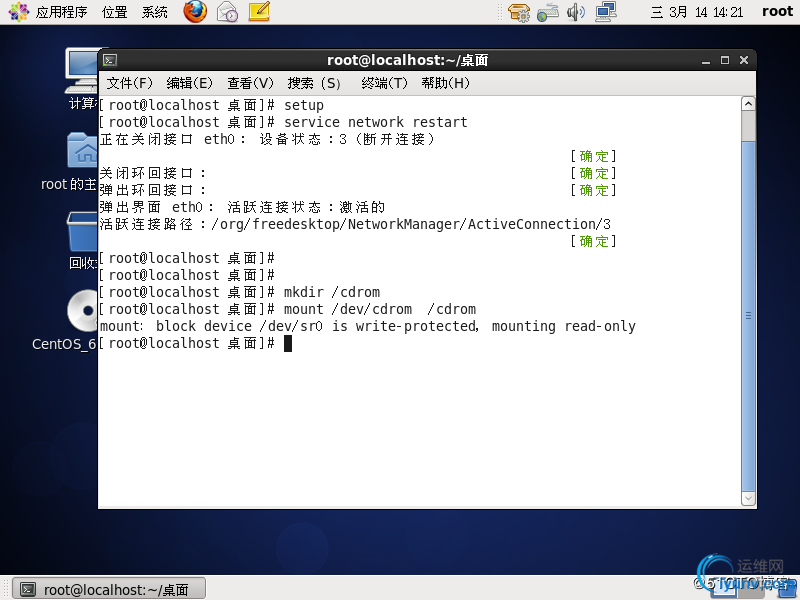Select the Computer desktop icon
Viewport: 800px width, 600px height.
pyautogui.click(x=82, y=79)
